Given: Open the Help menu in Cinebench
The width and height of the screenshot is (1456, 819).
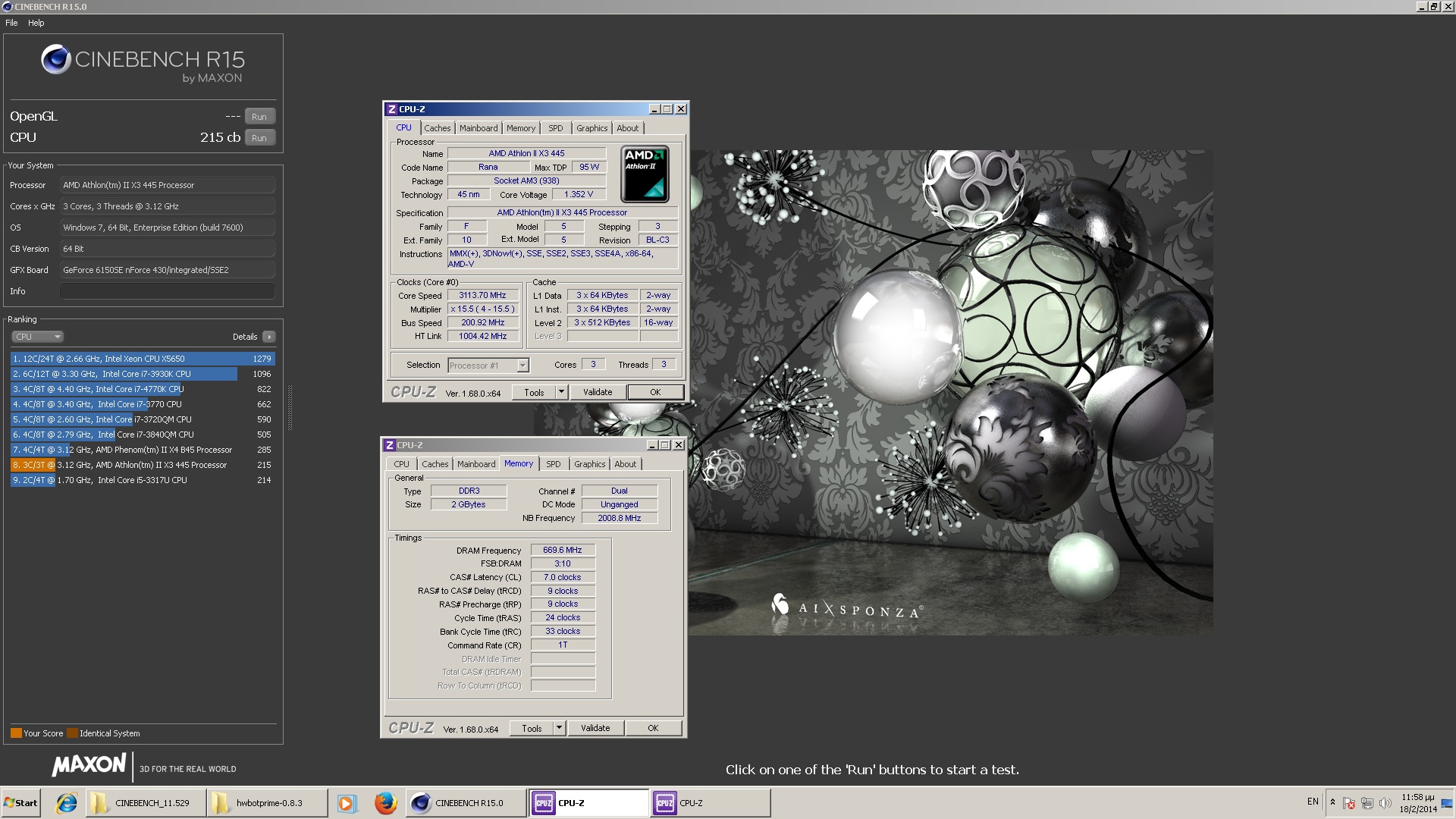Looking at the screenshot, I should (36, 23).
